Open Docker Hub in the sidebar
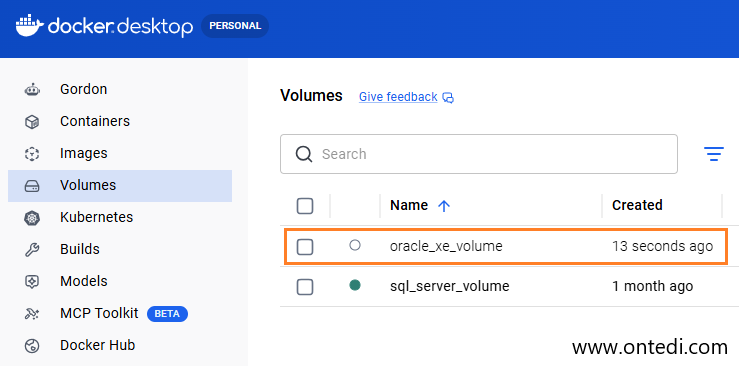The width and height of the screenshot is (739, 366). [x=98, y=345]
